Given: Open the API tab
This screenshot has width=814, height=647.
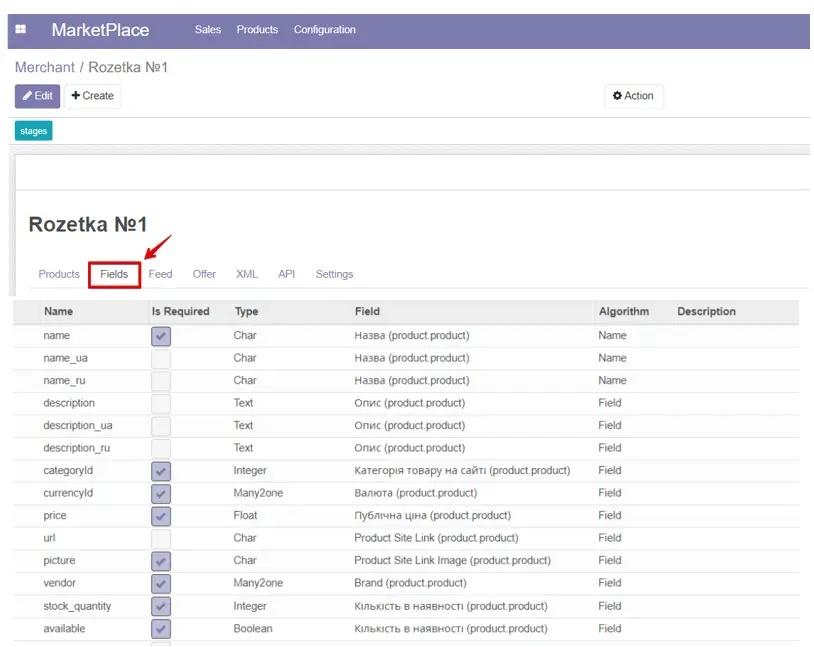Looking at the screenshot, I should [x=287, y=274].
